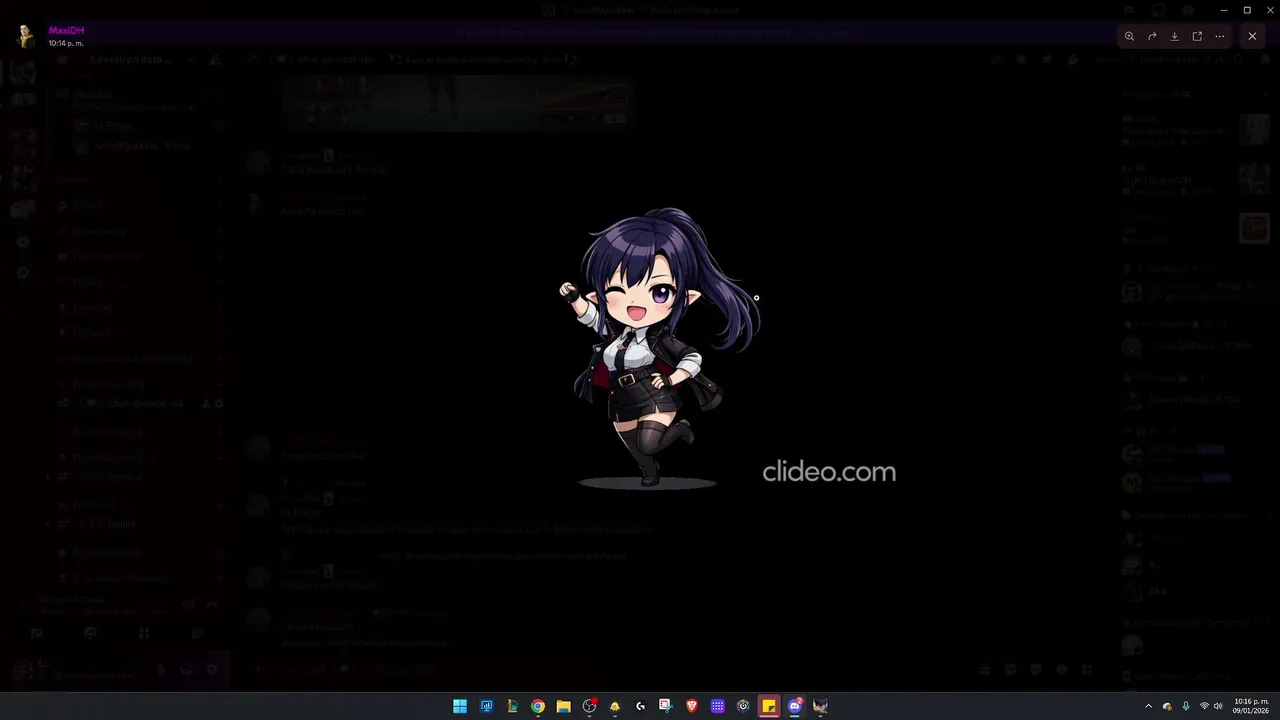Click the microphone tray icon
Viewport: 1280px width, 720px height.
(x=1185, y=706)
